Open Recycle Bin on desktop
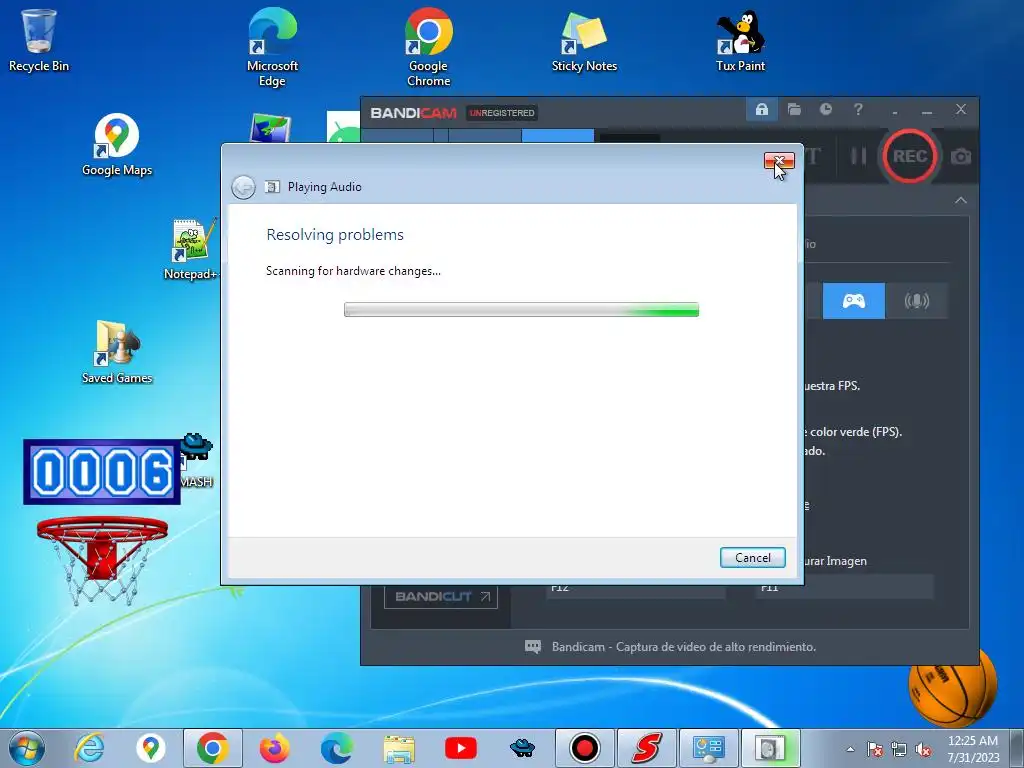Viewport: 1024px width, 768px height. click(39, 40)
